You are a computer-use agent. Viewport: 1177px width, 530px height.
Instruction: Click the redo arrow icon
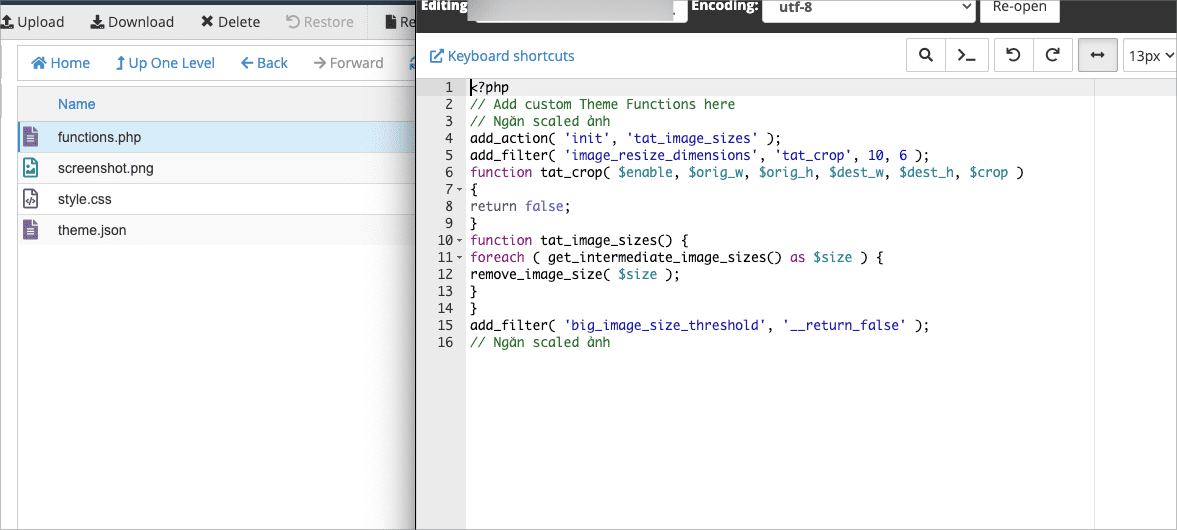click(1052, 56)
